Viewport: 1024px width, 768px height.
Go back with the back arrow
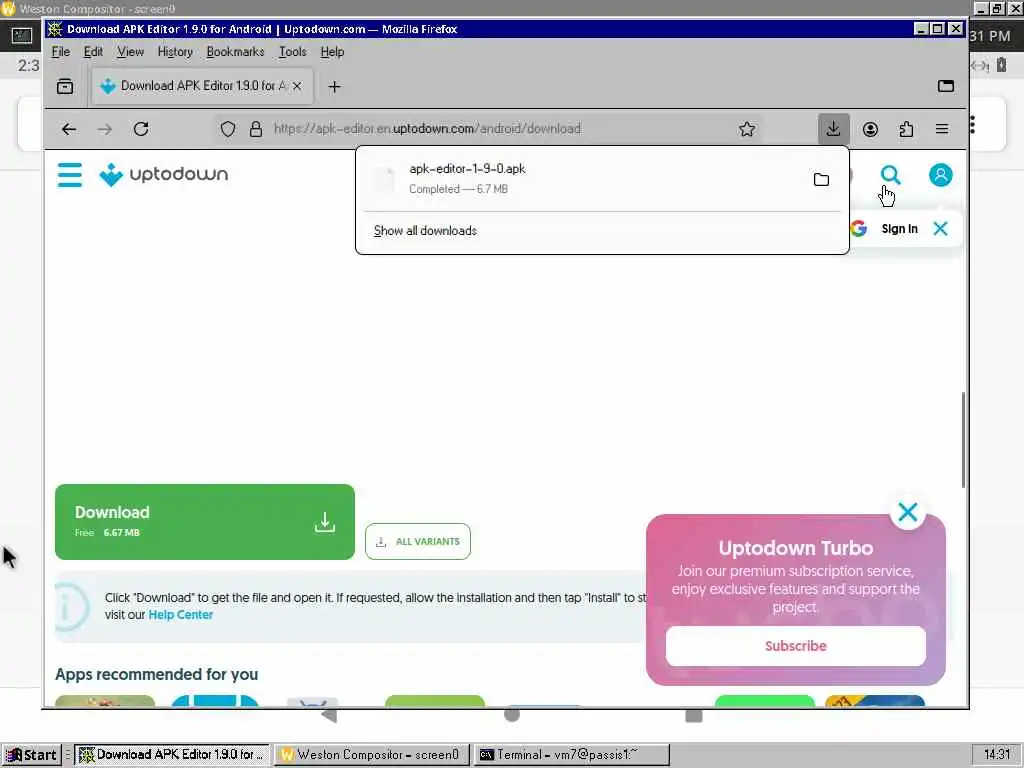pyautogui.click(x=69, y=129)
